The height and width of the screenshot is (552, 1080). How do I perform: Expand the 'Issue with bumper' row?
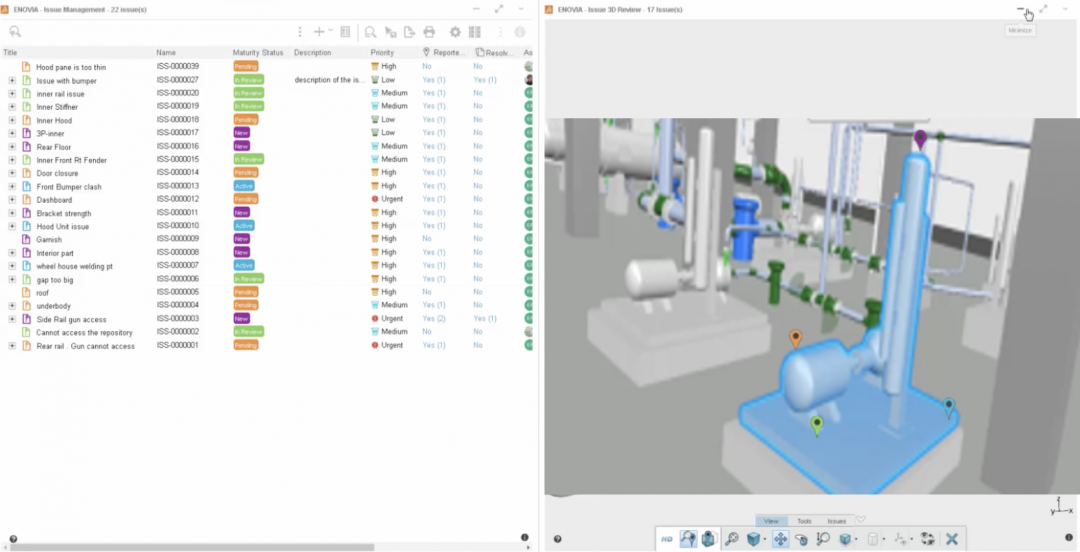click(x=12, y=80)
